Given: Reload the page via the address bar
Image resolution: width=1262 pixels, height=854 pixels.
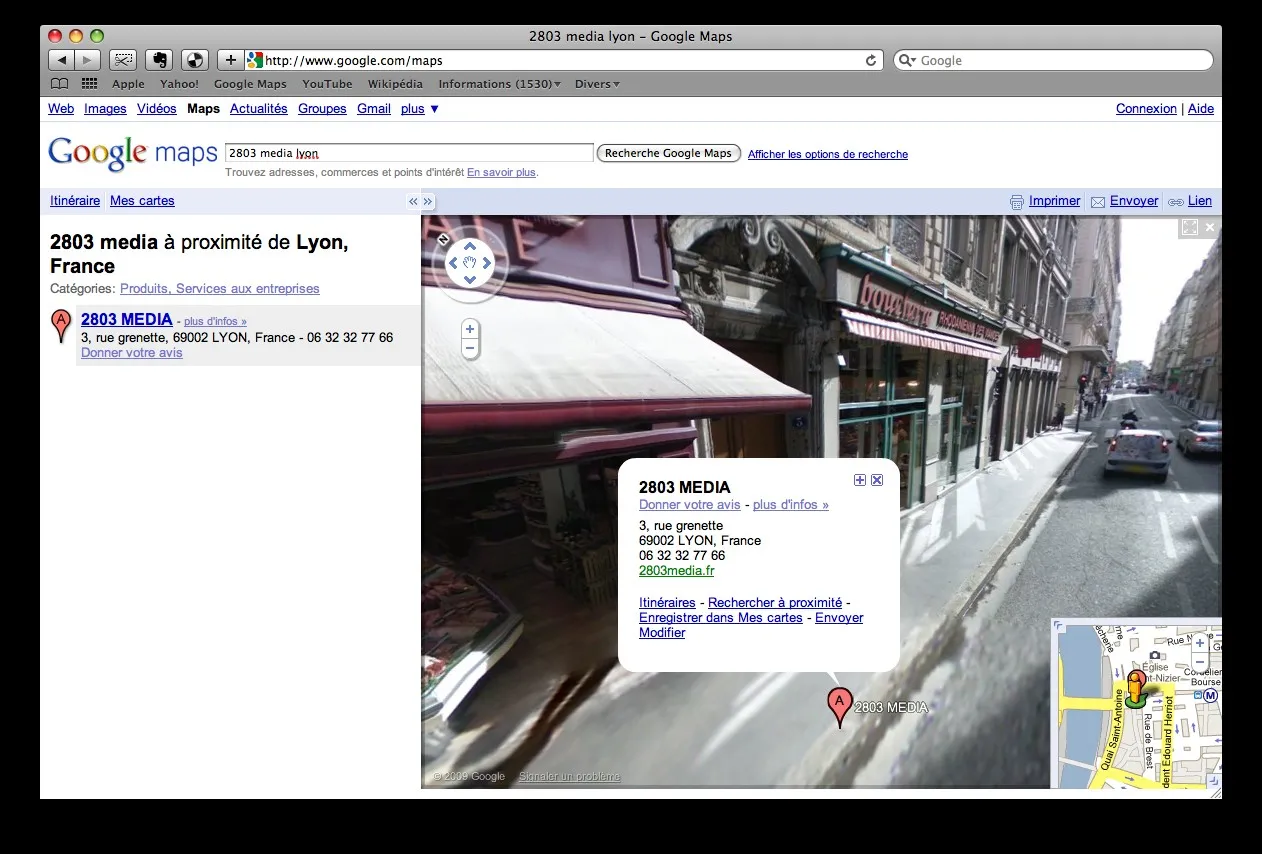Looking at the screenshot, I should (x=871, y=60).
